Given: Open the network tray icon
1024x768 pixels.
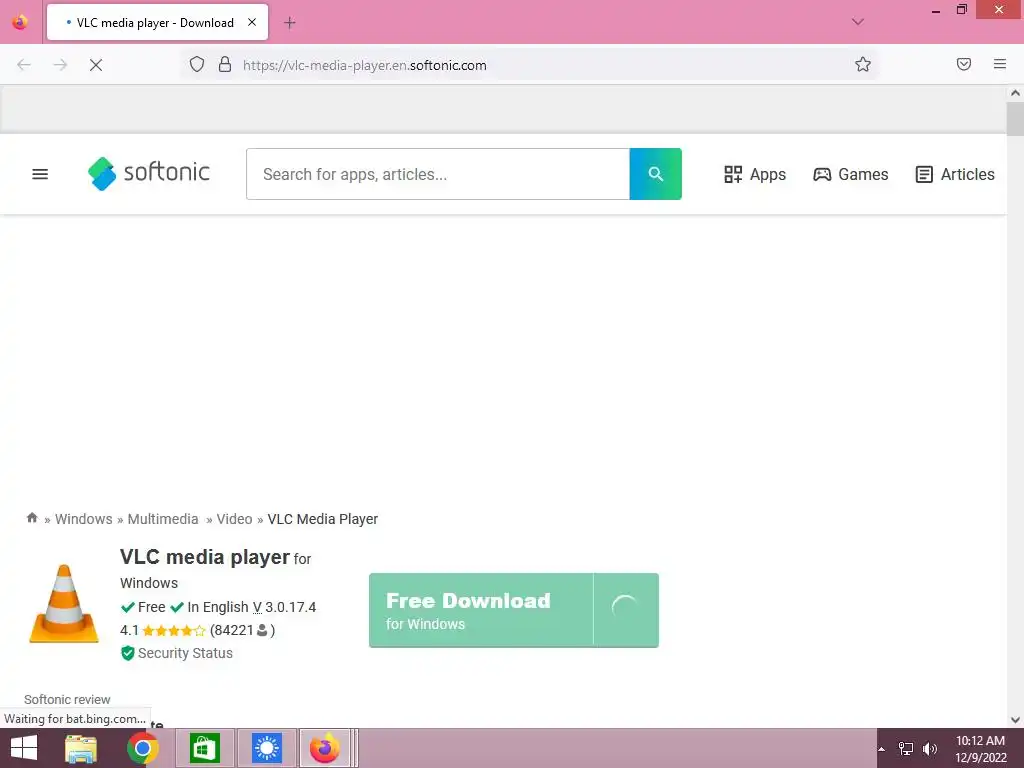Looking at the screenshot, I should click(x=906, y=749).
